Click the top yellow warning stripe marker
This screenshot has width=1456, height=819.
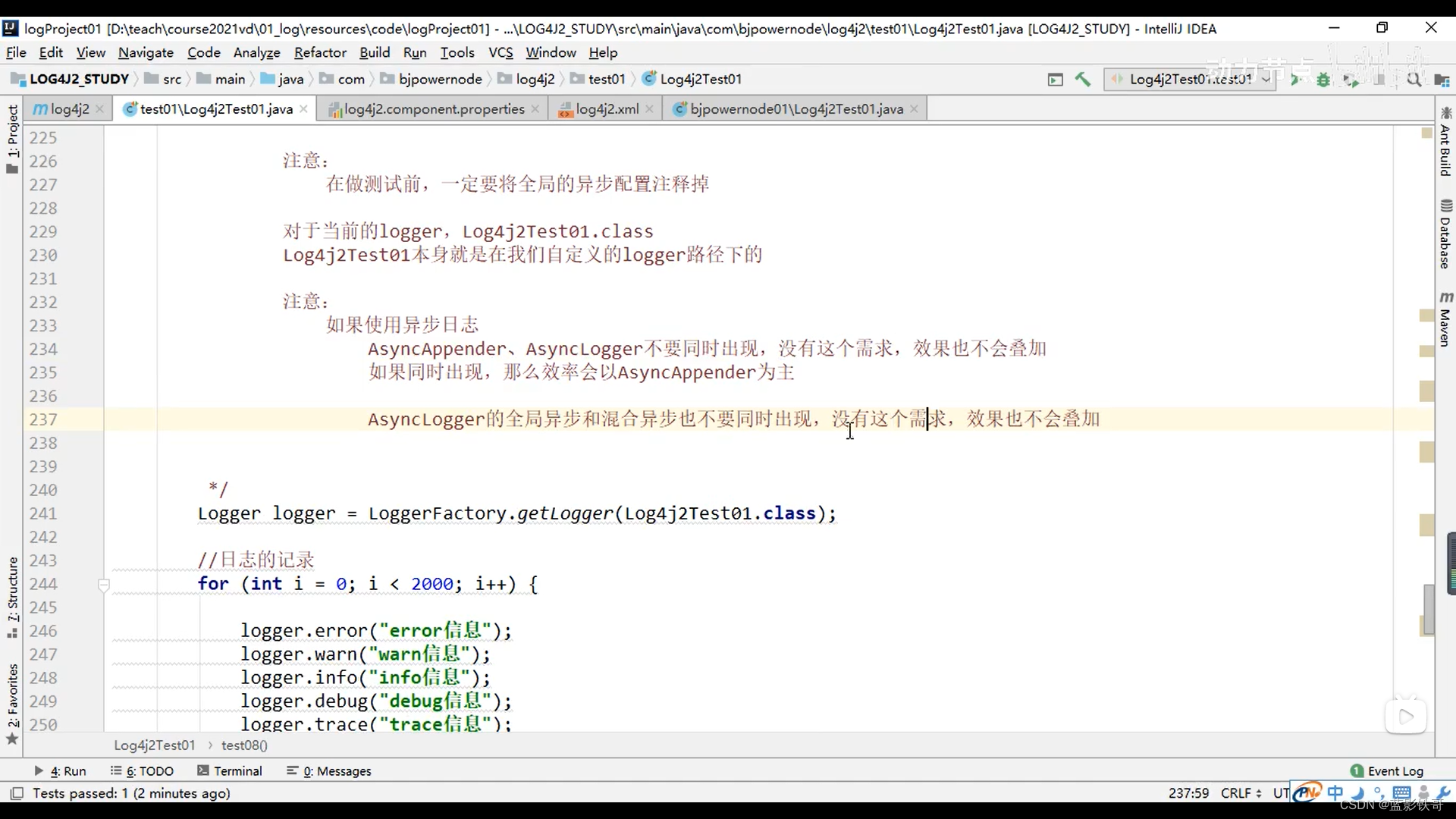[x=1426, y=133]
